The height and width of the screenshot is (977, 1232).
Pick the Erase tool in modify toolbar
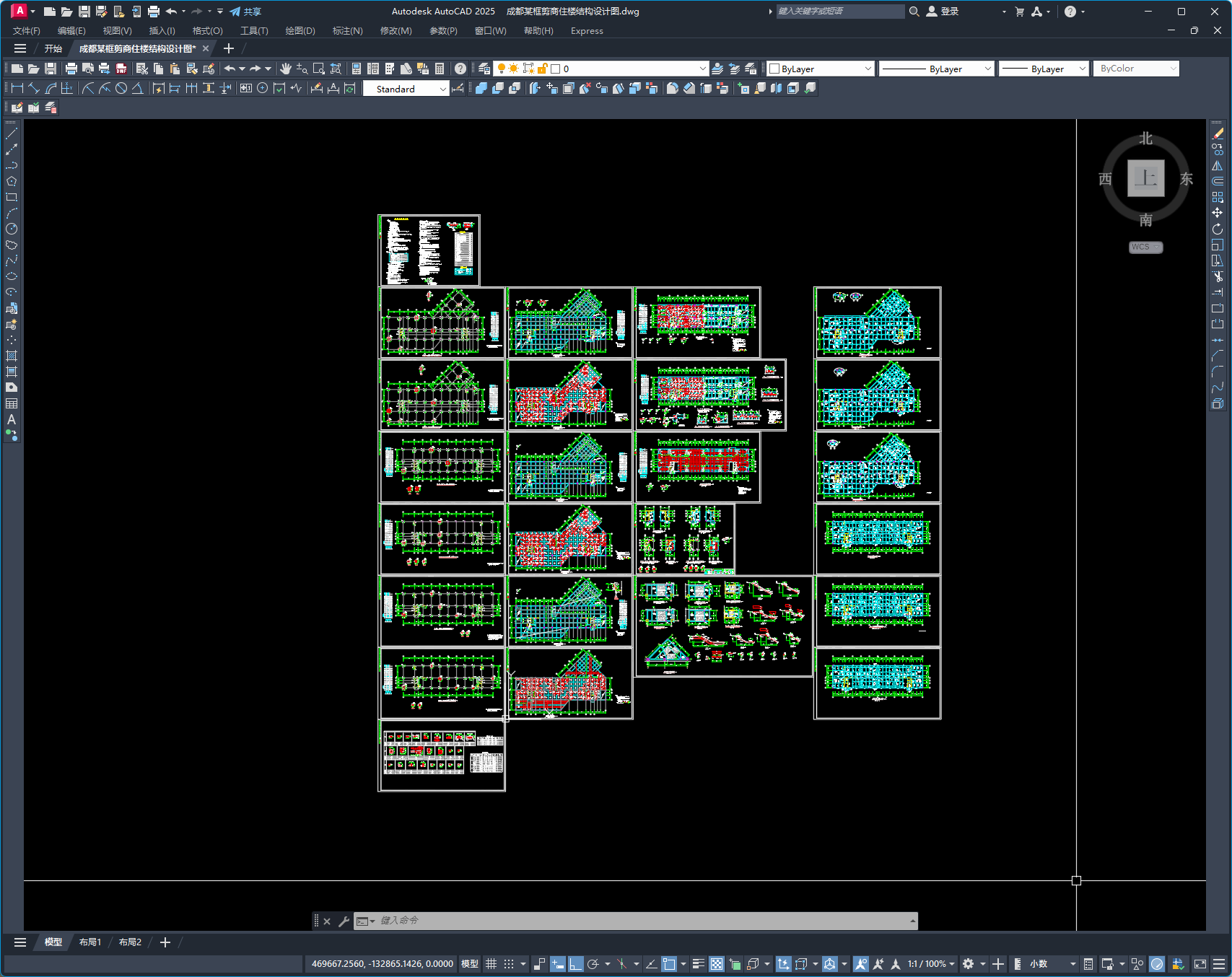tap(1218, 133)
